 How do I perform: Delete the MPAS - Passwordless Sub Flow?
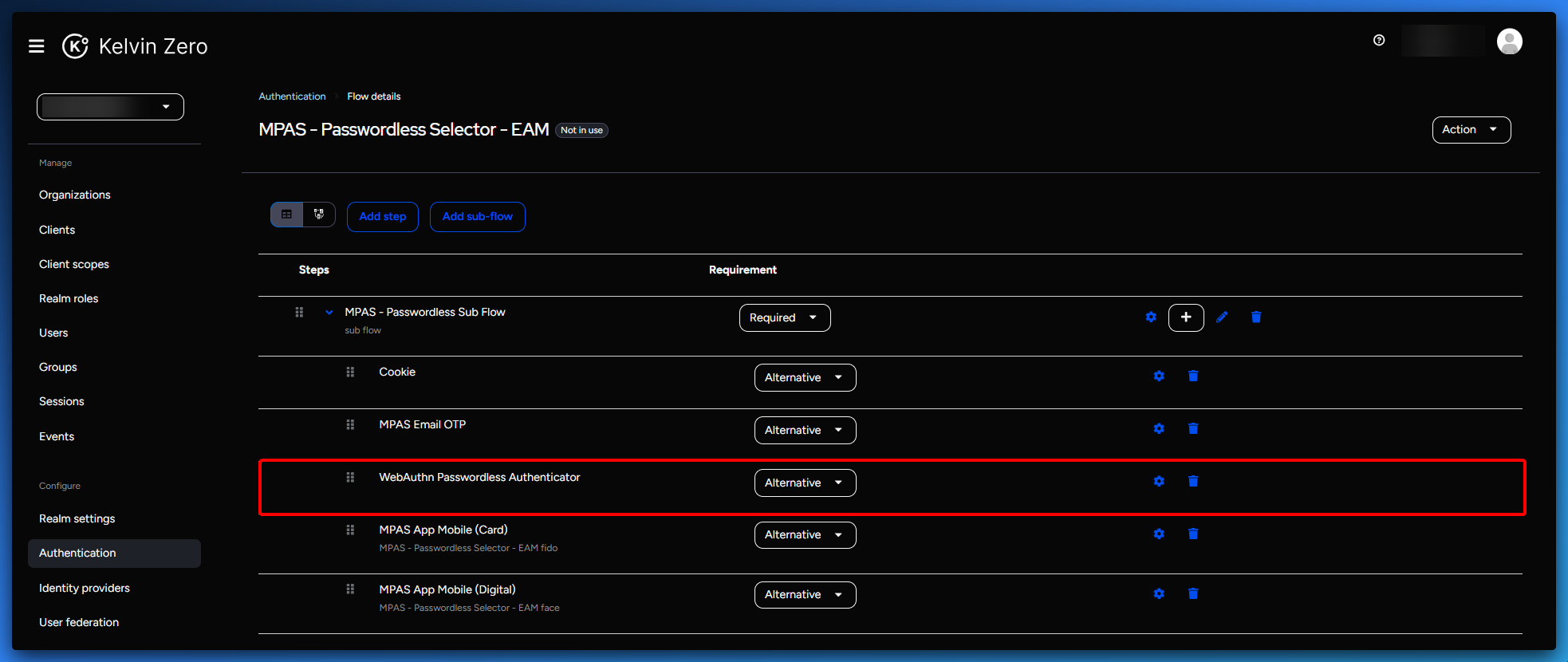(x=1256, y=317)
